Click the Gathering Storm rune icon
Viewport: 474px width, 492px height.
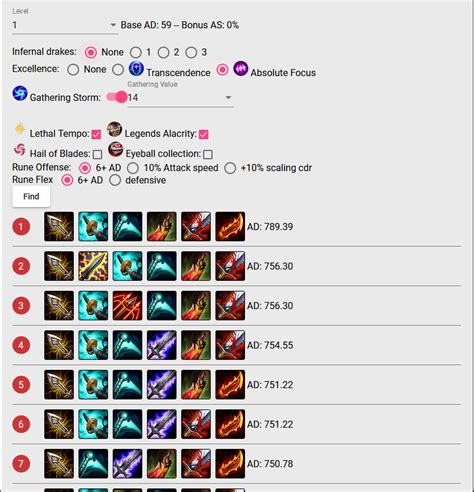click(x=20, y=93)
